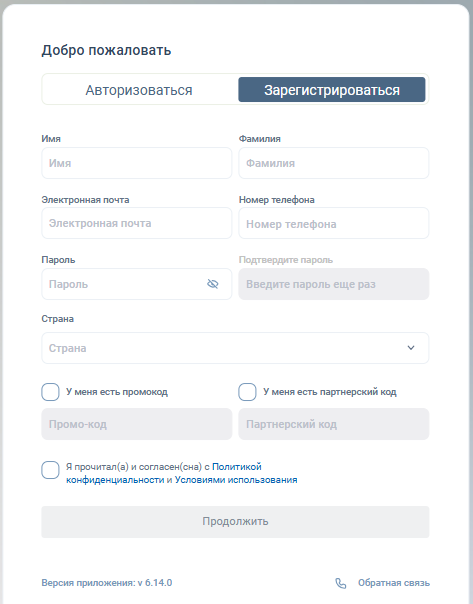Image resolution: width=473 pixels, height=604 pixels.
Task: Click the Партнерский код input field
Action: (x=334, y=424)
